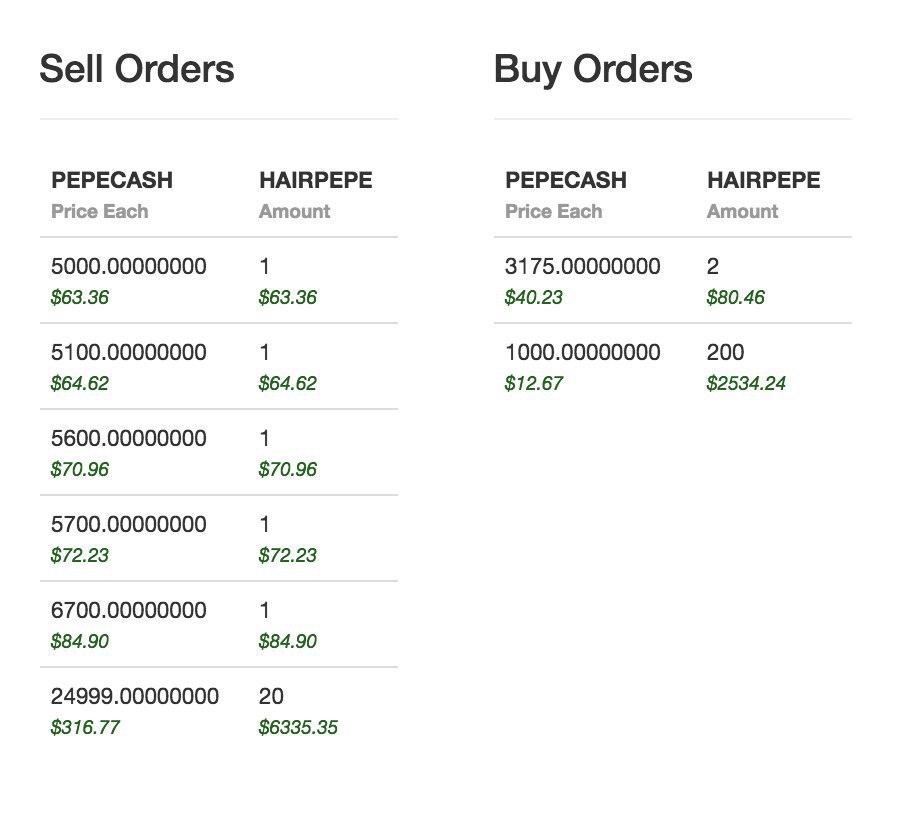Click the $6335.35 total value
Viewport: 904px width, 828px height.
pos(298,727)
